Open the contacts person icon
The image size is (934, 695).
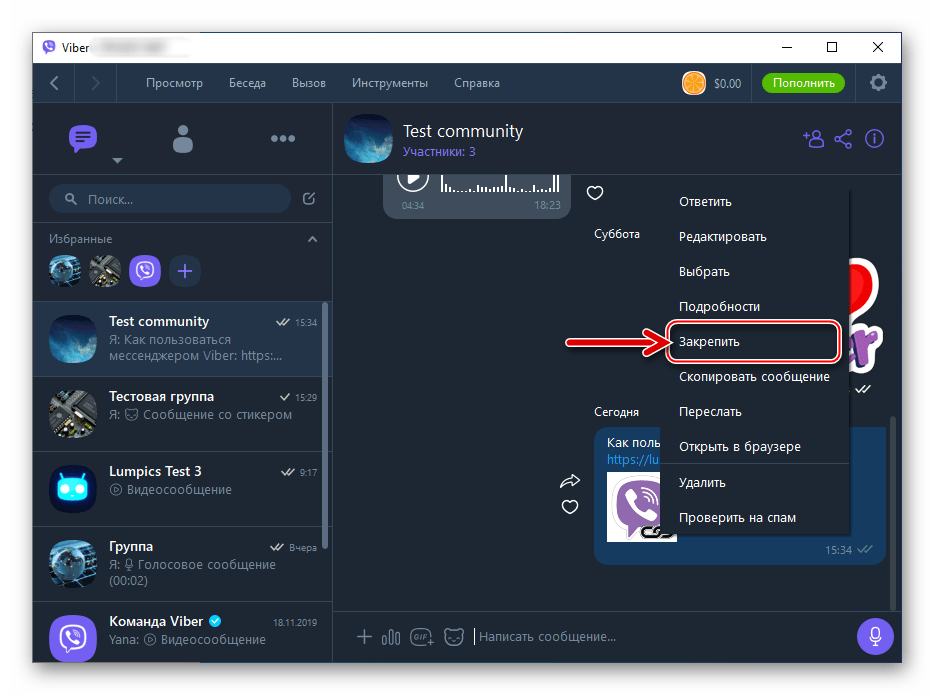183,139
